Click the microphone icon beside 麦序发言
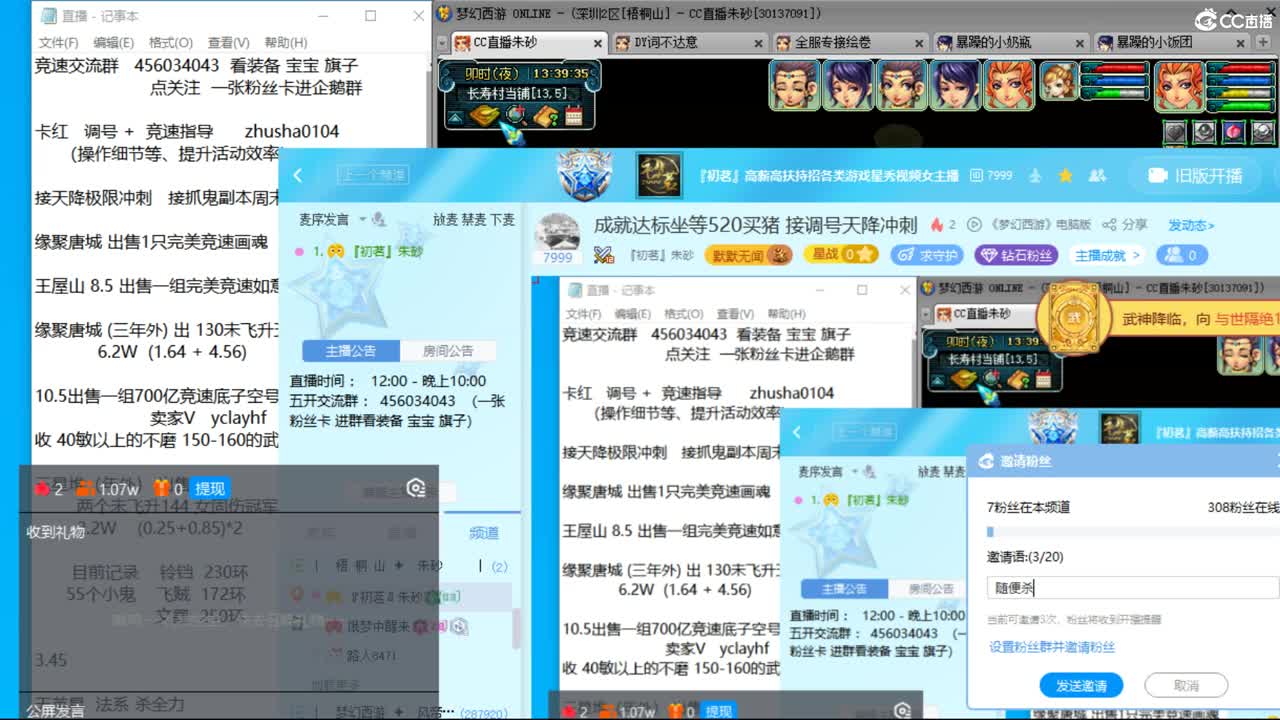The image size is (1280, 720). (378, 219)
